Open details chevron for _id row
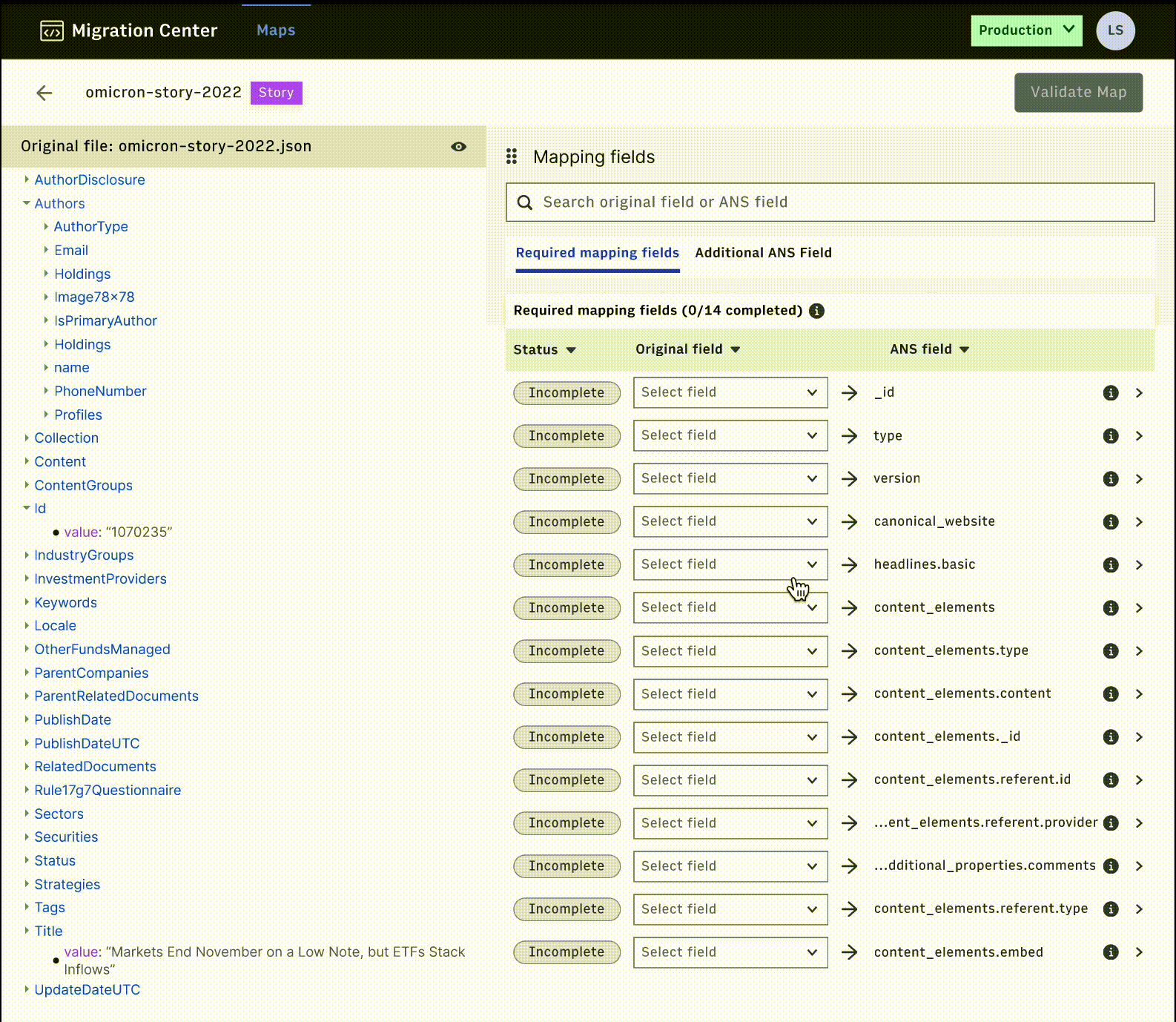The width and height of the screenshot is (1176, 1022). pos(1140,392)
